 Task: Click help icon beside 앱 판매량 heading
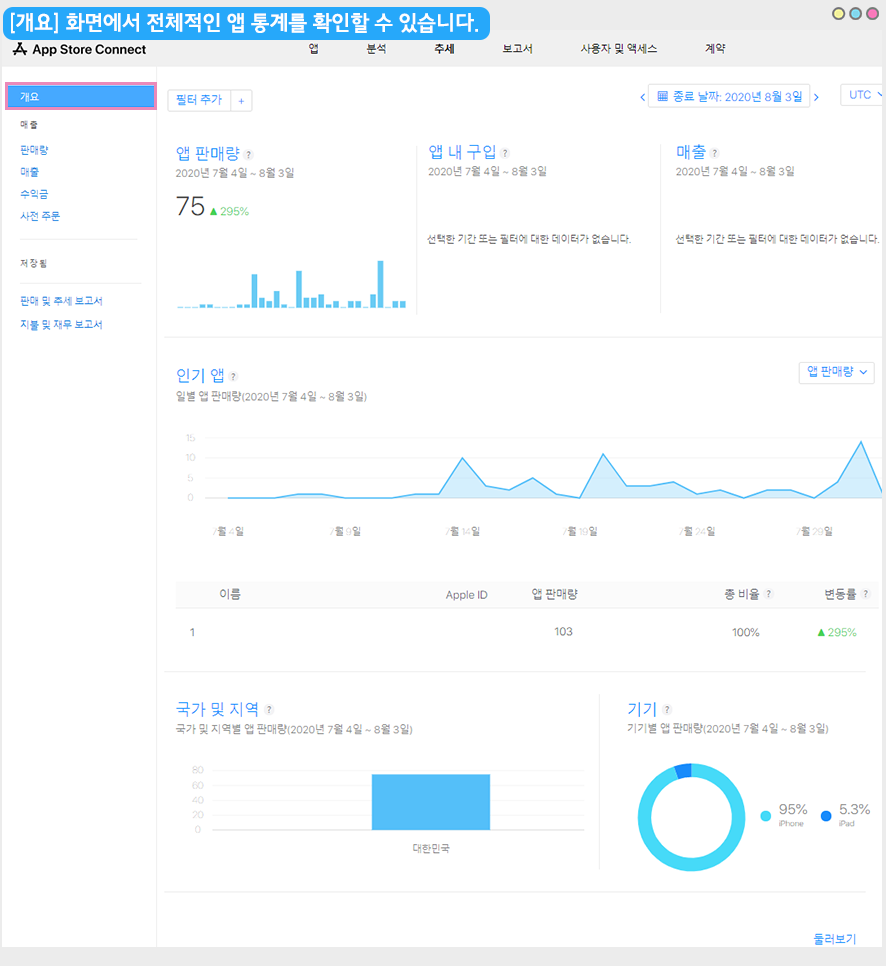coord(249,154)
